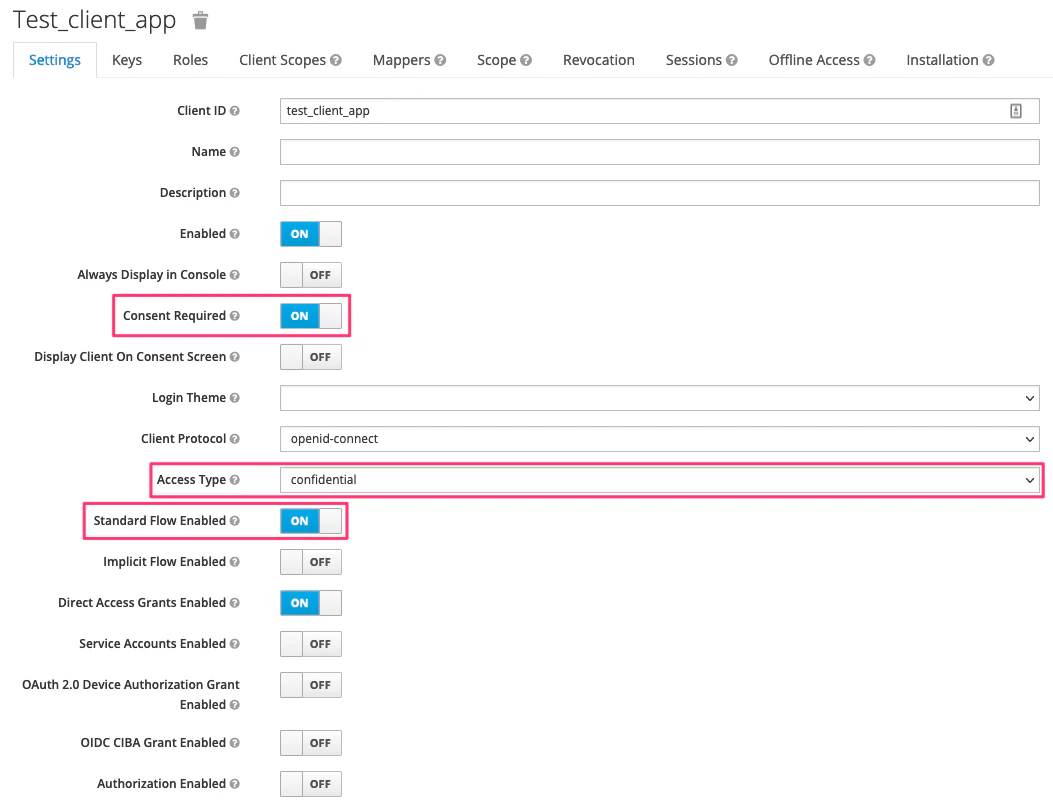Open Access Type confidential dropdown
This screenshot has height=808, width=1053.
point(659,480)
